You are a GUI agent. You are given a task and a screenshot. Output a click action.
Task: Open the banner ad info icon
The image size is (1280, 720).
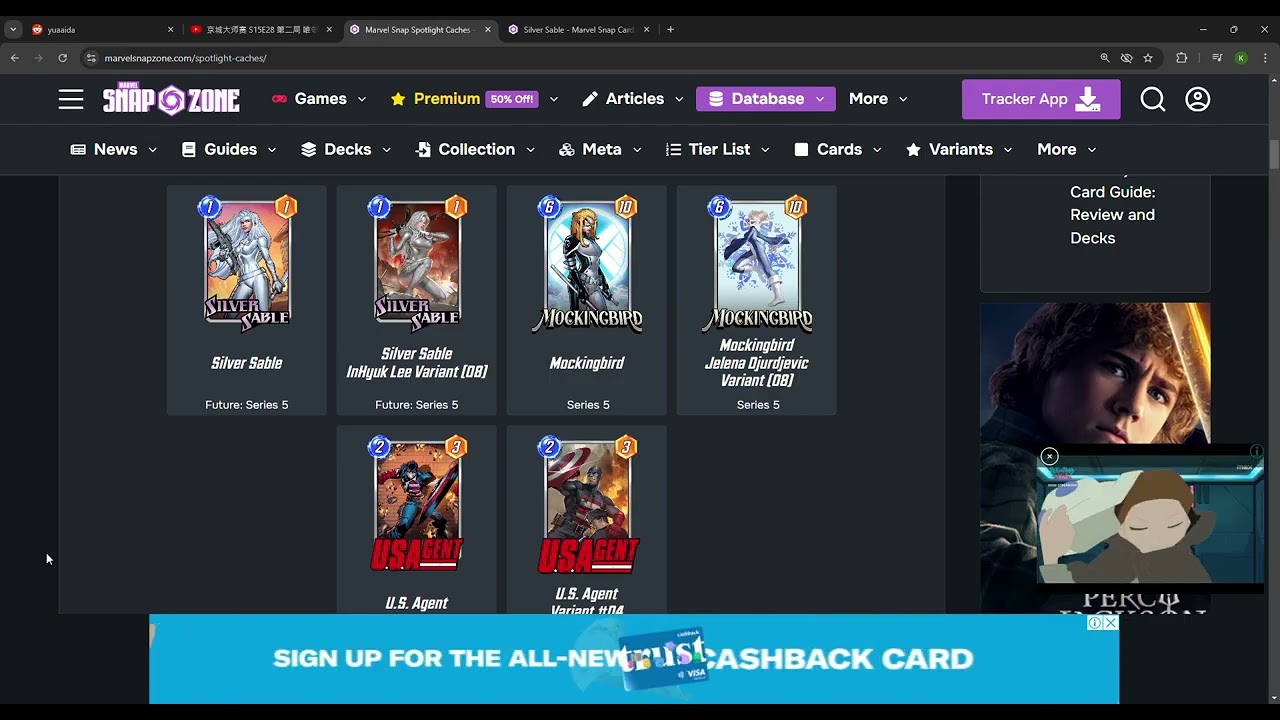(1095, 623)
